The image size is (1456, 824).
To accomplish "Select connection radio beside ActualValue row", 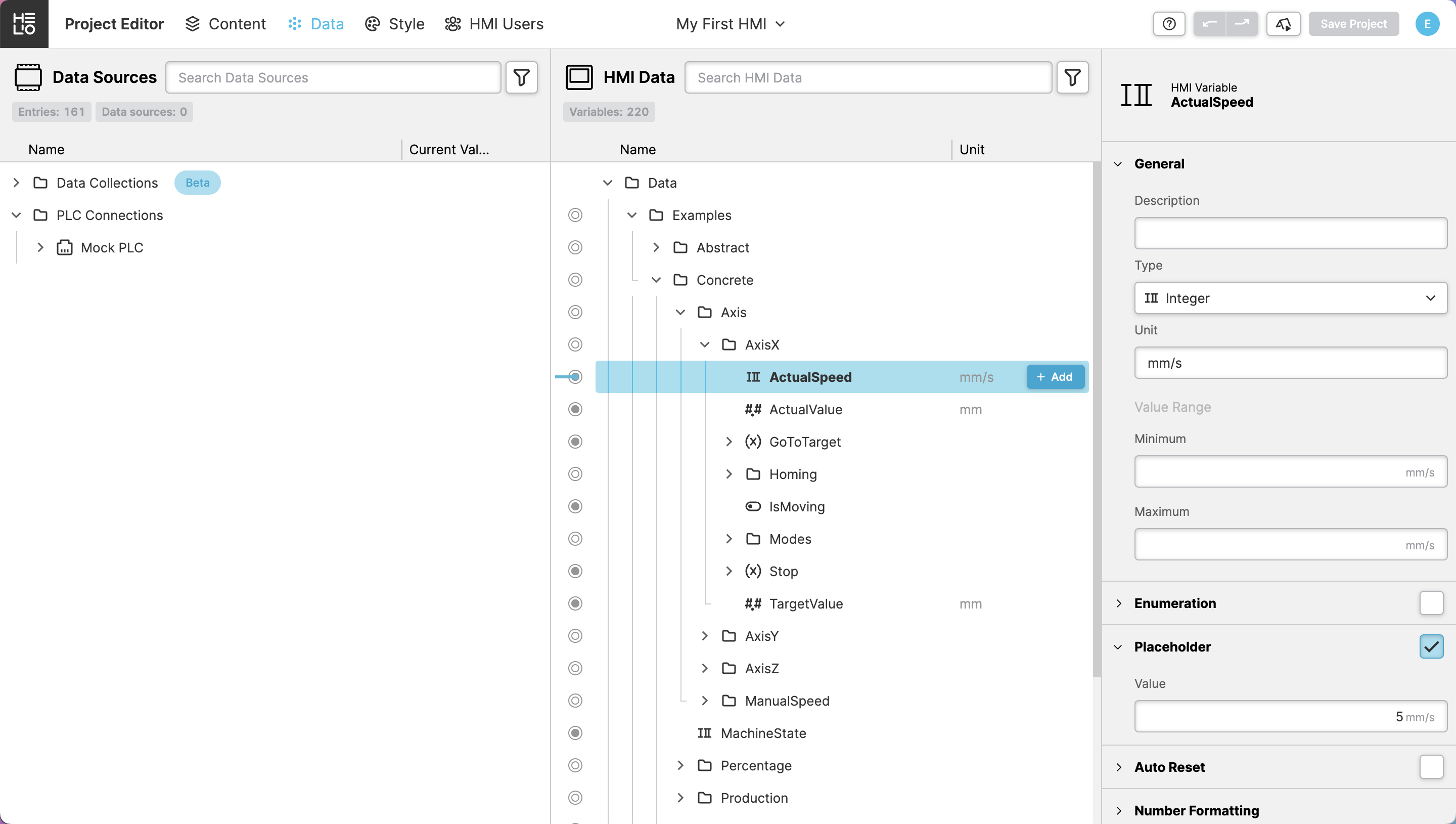I will (x=575, y=409).
